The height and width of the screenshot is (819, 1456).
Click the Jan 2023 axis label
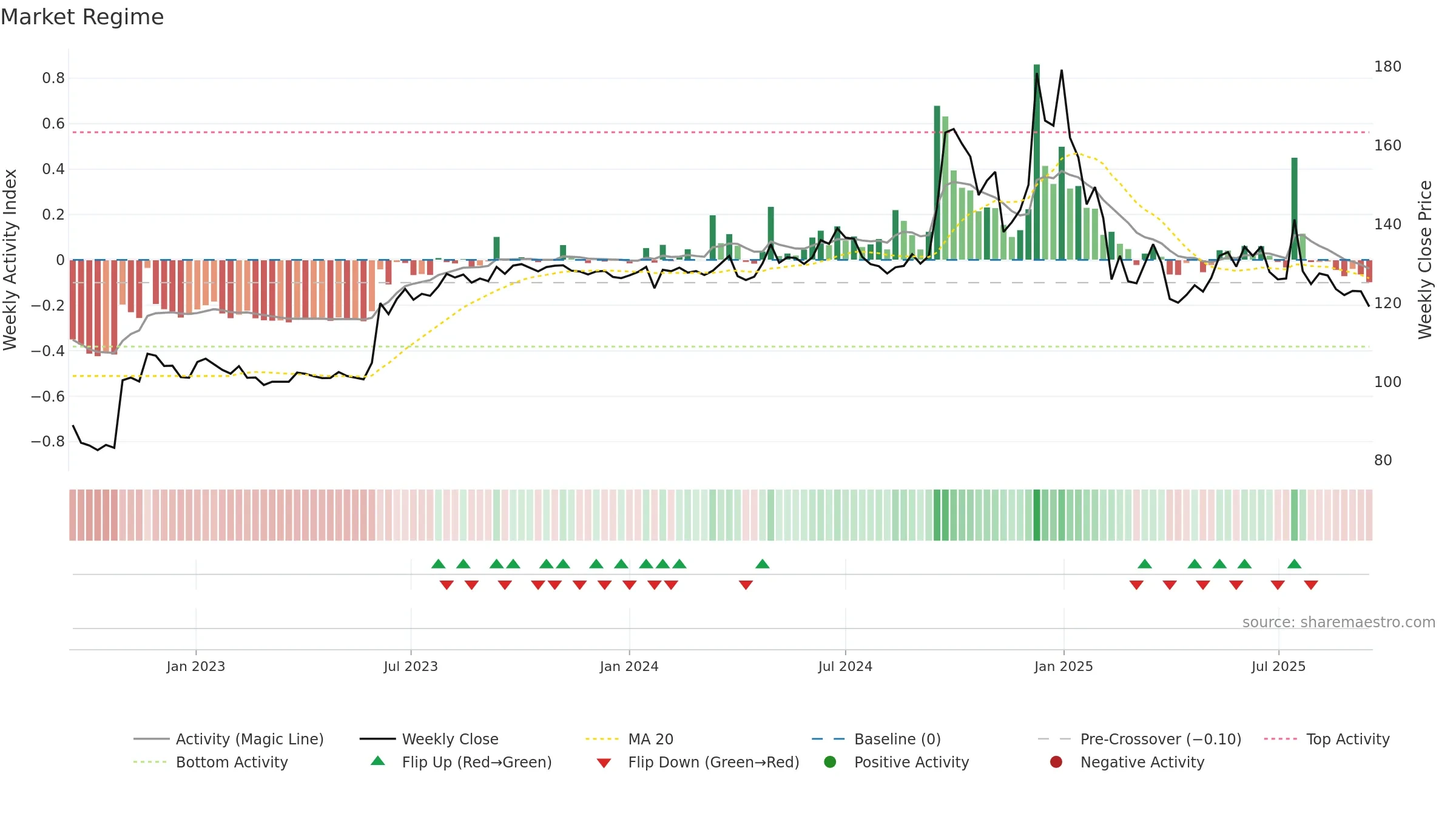click(x=196, y=667)
